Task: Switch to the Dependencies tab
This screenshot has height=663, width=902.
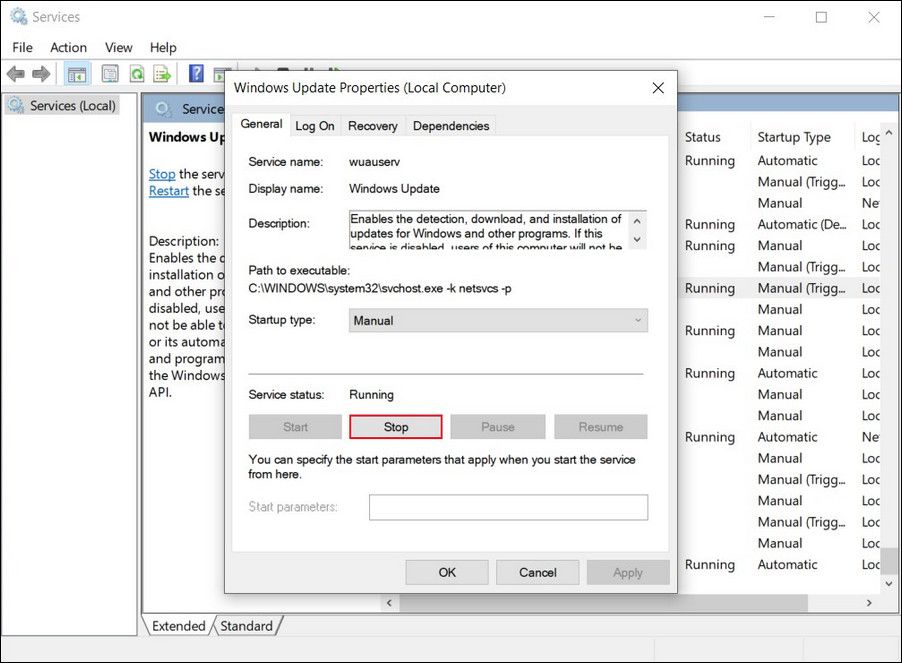Action: [x=451, y=125]
